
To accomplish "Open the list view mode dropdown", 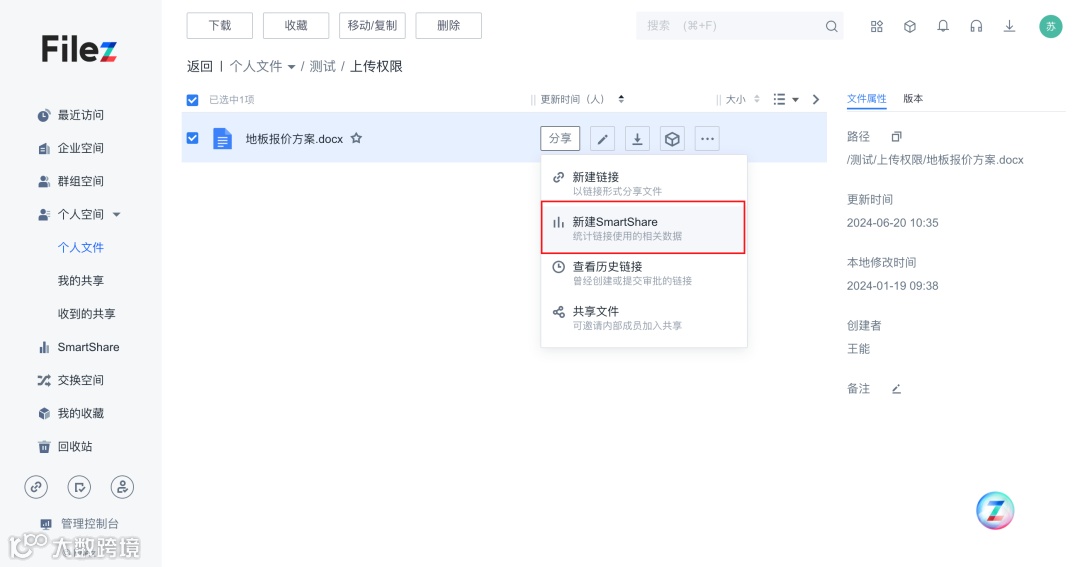I will (785, 99).
